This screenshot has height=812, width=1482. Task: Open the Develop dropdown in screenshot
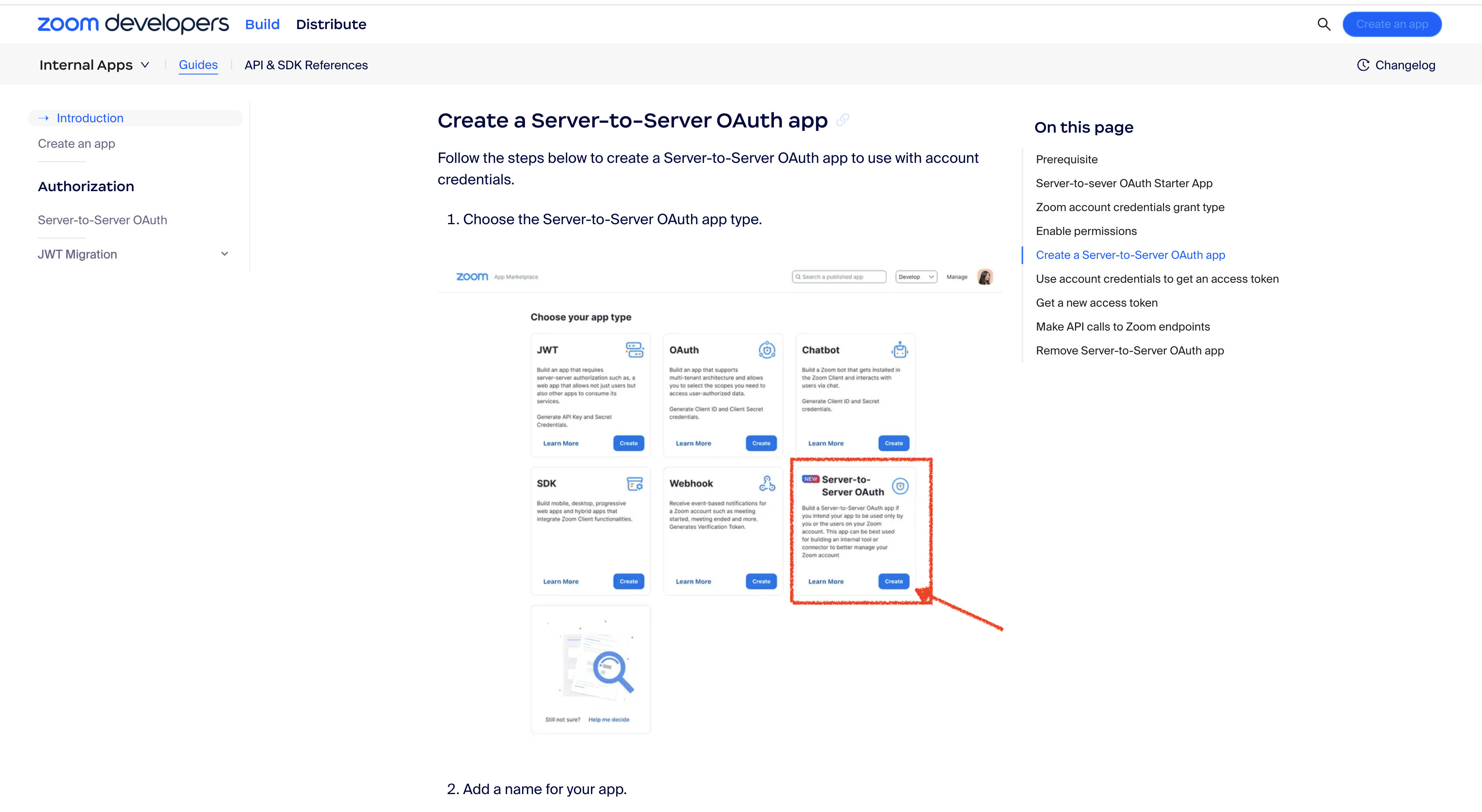tap(916, 277)
